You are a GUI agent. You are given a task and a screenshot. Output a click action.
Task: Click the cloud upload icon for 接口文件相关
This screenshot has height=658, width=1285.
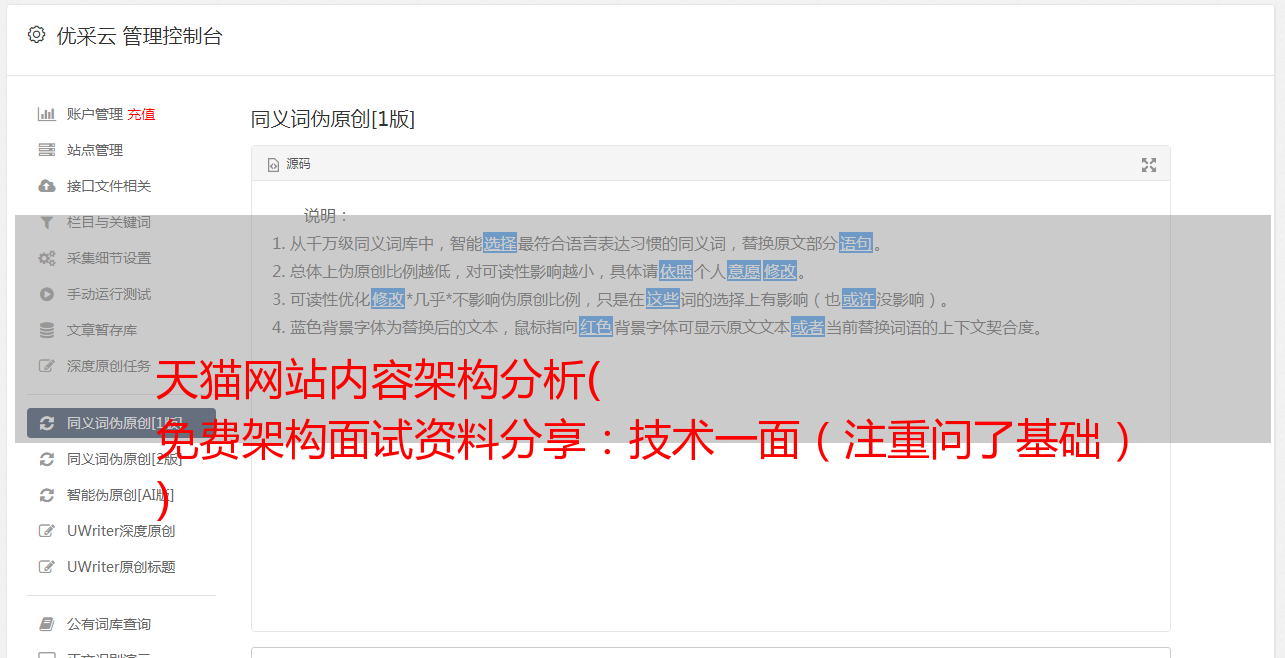46,186
